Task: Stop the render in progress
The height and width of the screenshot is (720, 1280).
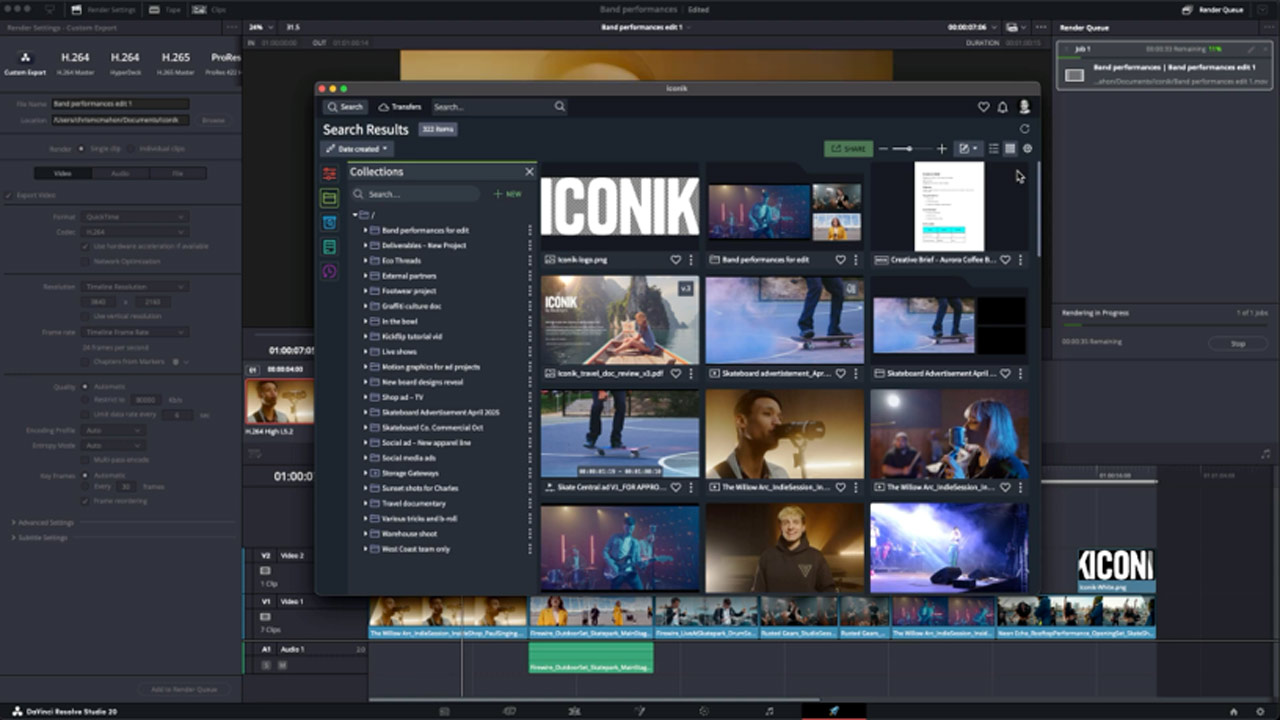Action: point(1237,343)
